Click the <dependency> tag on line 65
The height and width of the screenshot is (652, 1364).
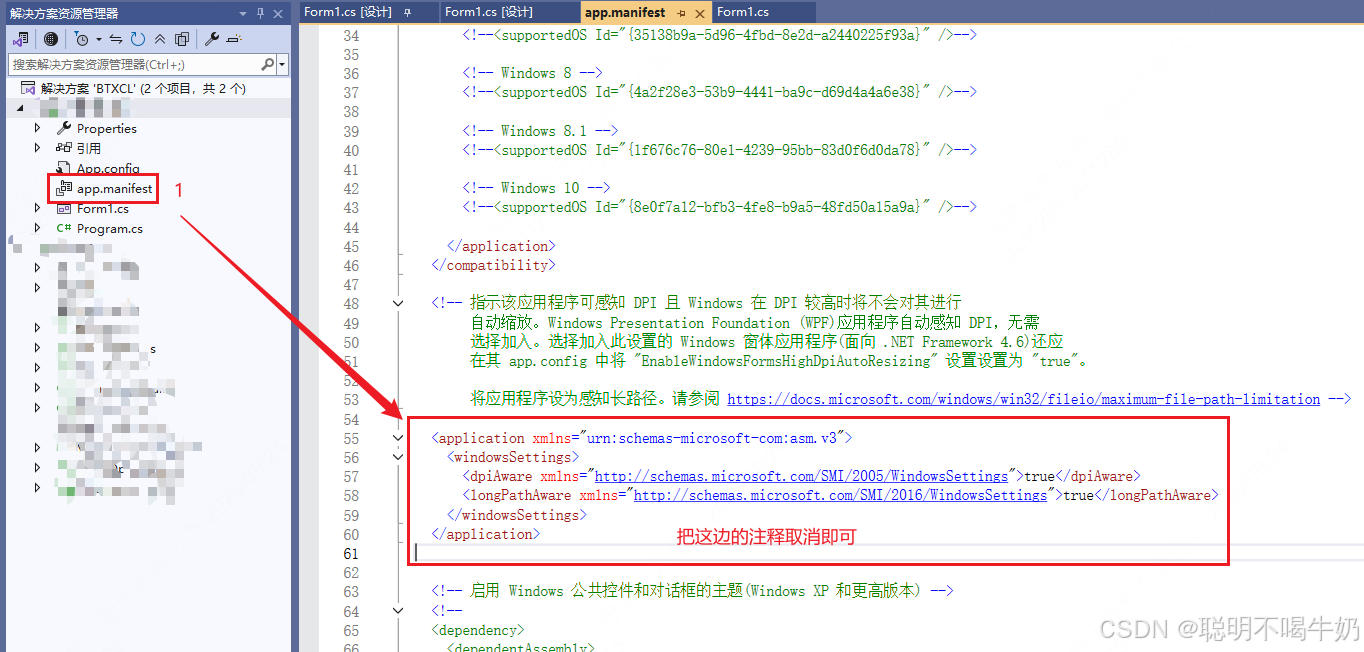click(x=477, y=630)
